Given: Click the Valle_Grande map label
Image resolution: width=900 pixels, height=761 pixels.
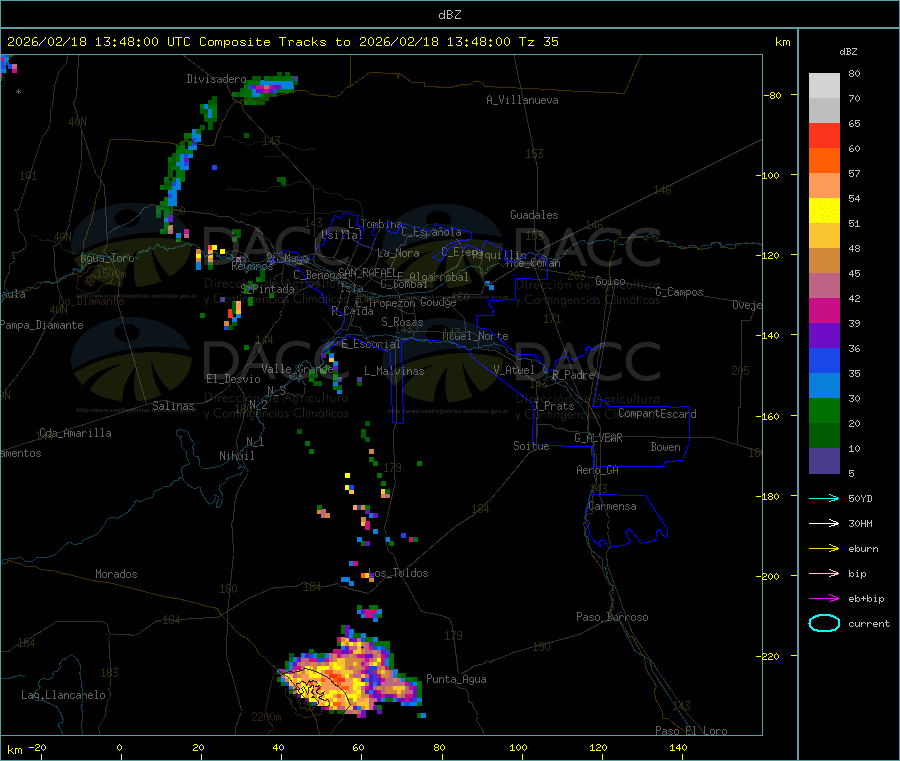Looking at the screenshot, I should (x=297, y=368).
